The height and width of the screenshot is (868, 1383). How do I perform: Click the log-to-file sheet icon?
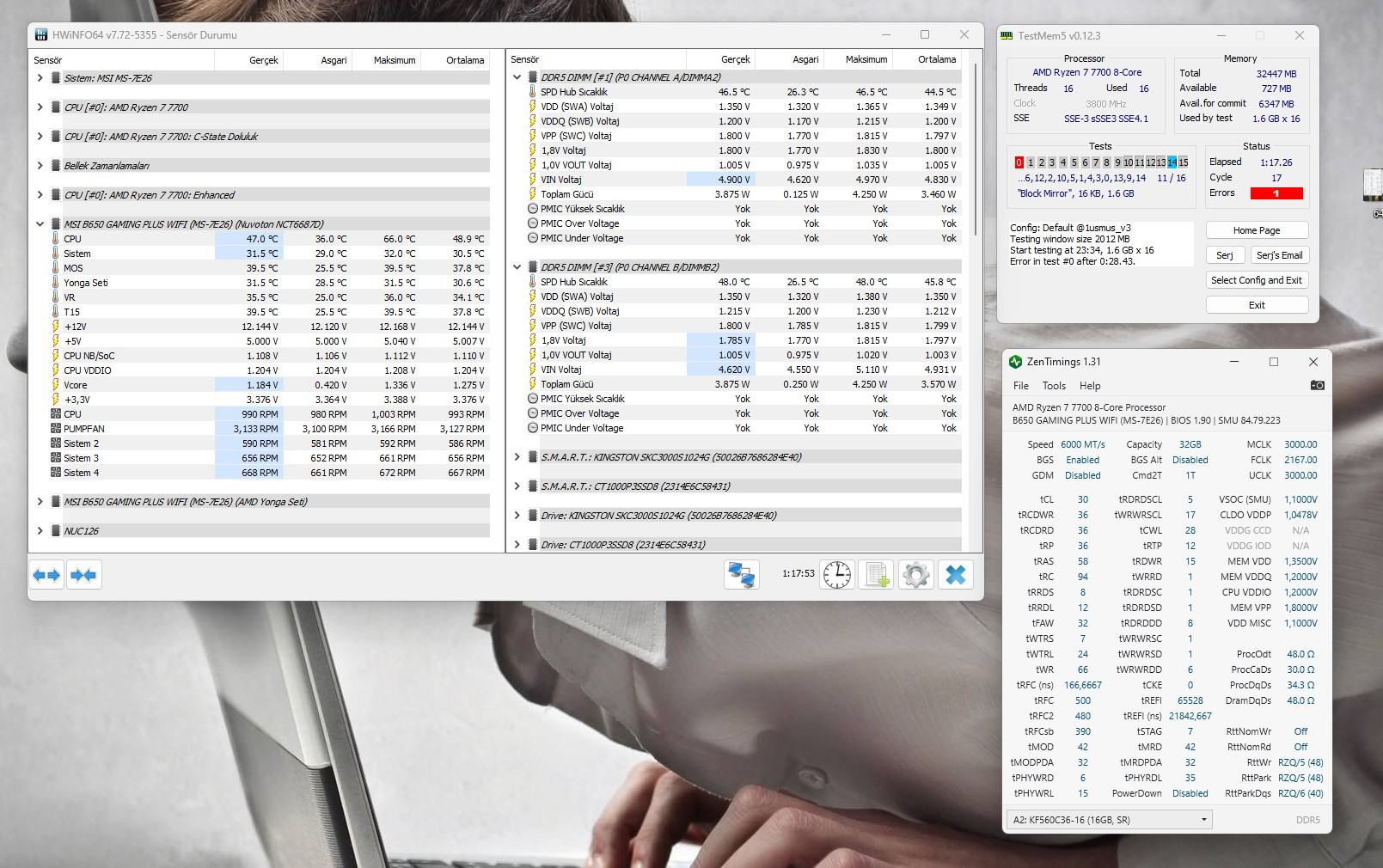(x=877, y=574)
